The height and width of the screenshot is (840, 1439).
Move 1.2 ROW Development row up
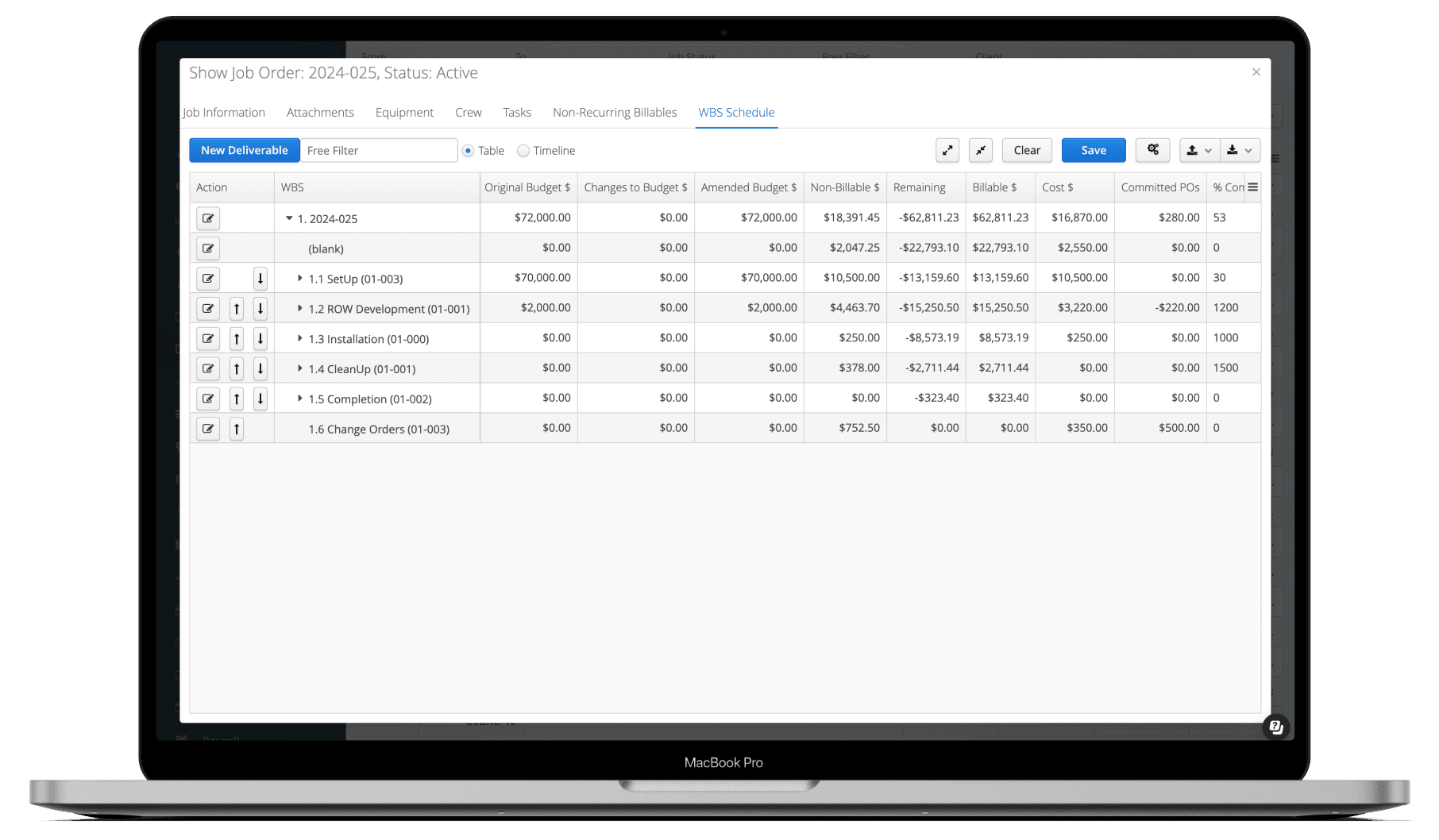click(x=237, y=309)
